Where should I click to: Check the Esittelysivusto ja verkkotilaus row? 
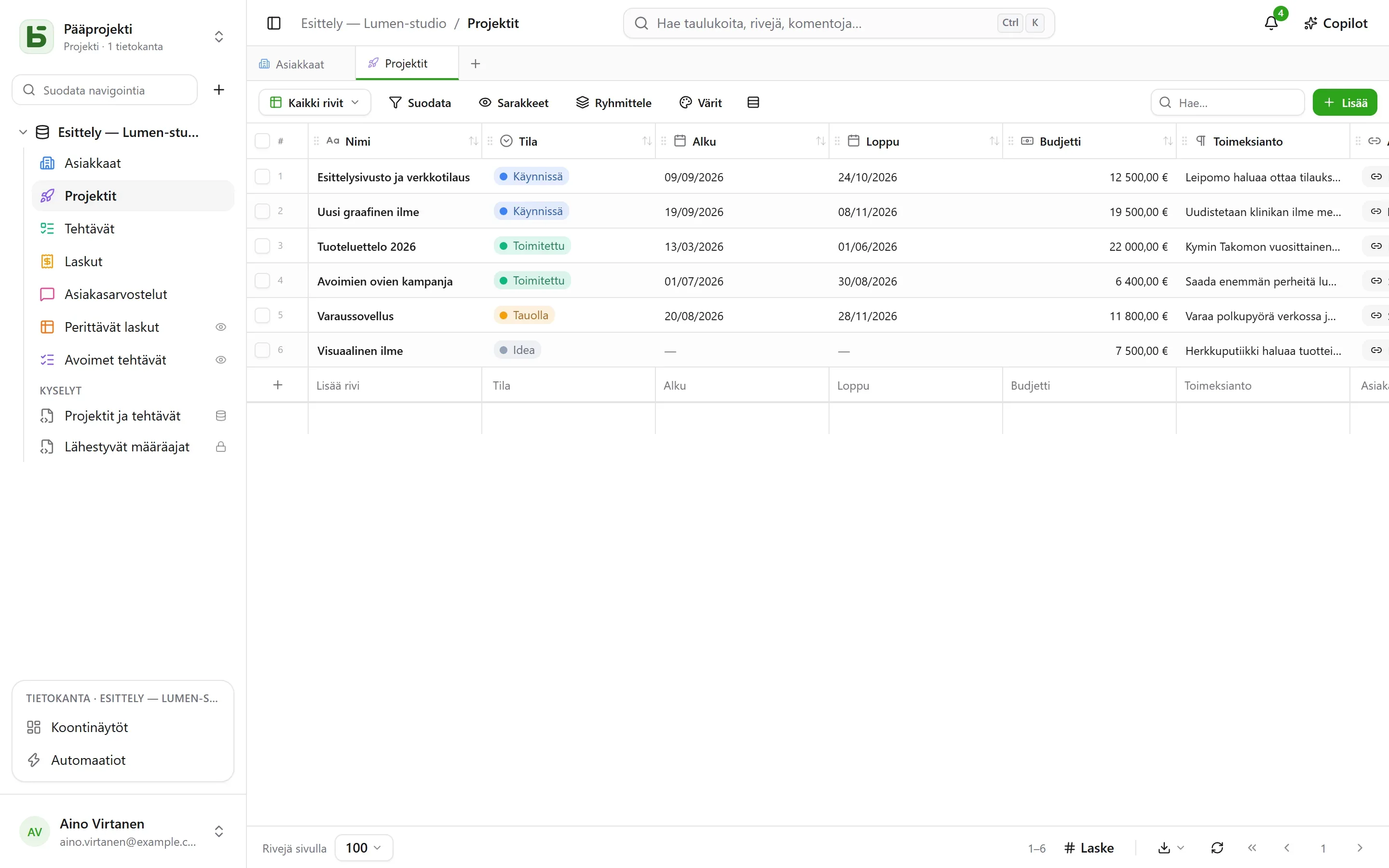coord(262,176)
